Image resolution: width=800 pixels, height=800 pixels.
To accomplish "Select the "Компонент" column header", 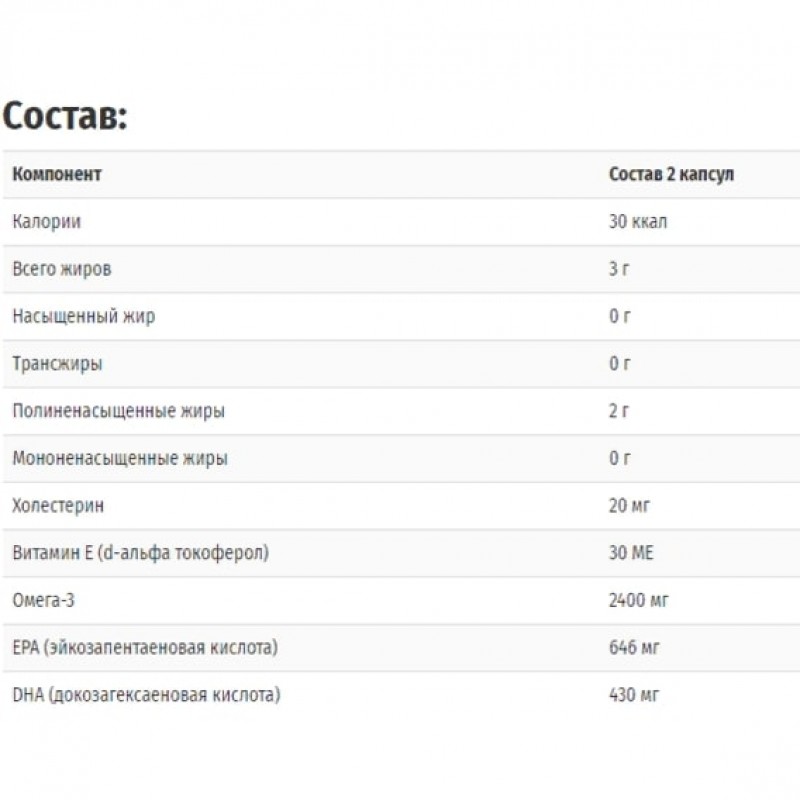I will 57,175.
